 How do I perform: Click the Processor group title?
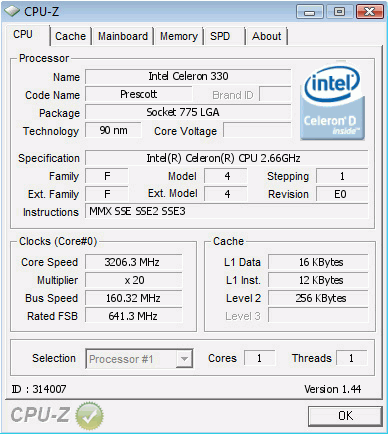point(44,58)
